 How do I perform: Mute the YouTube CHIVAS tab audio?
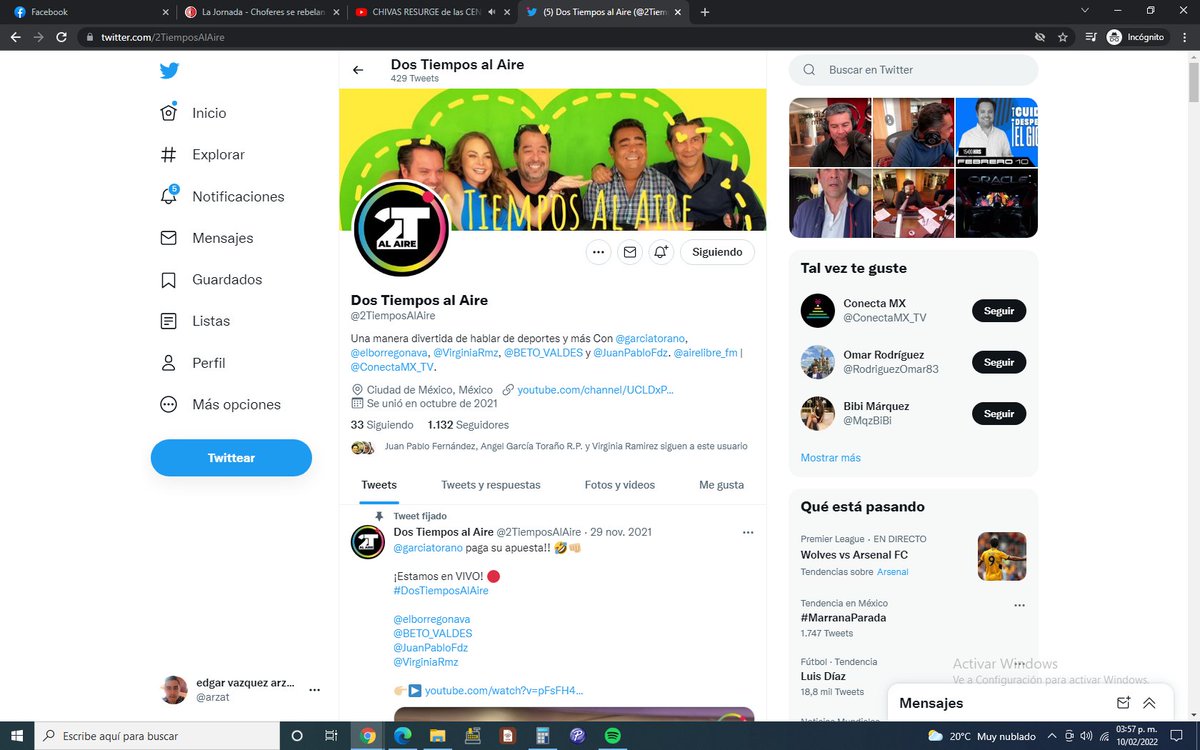tap(491, 12)
